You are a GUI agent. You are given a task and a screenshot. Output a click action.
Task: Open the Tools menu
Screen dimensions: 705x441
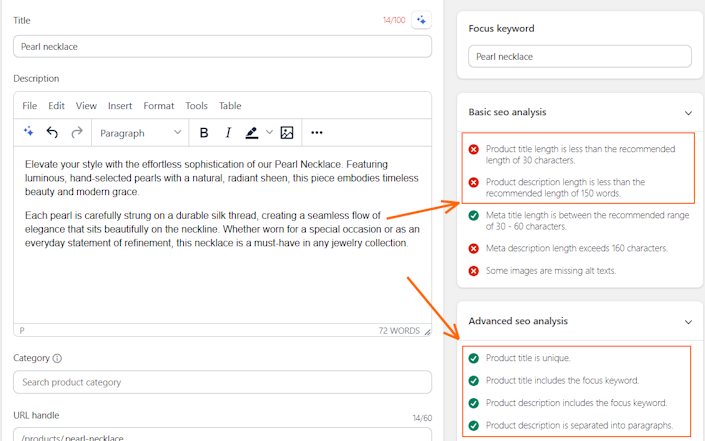pyautogui.click(x=196, y=106)
